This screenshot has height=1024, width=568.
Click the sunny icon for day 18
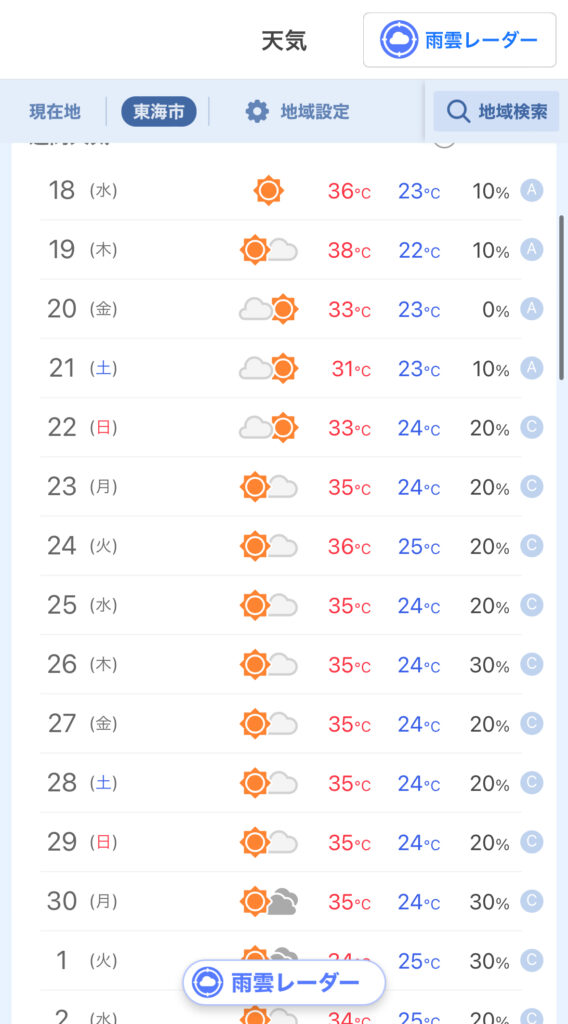coord(268,191)
